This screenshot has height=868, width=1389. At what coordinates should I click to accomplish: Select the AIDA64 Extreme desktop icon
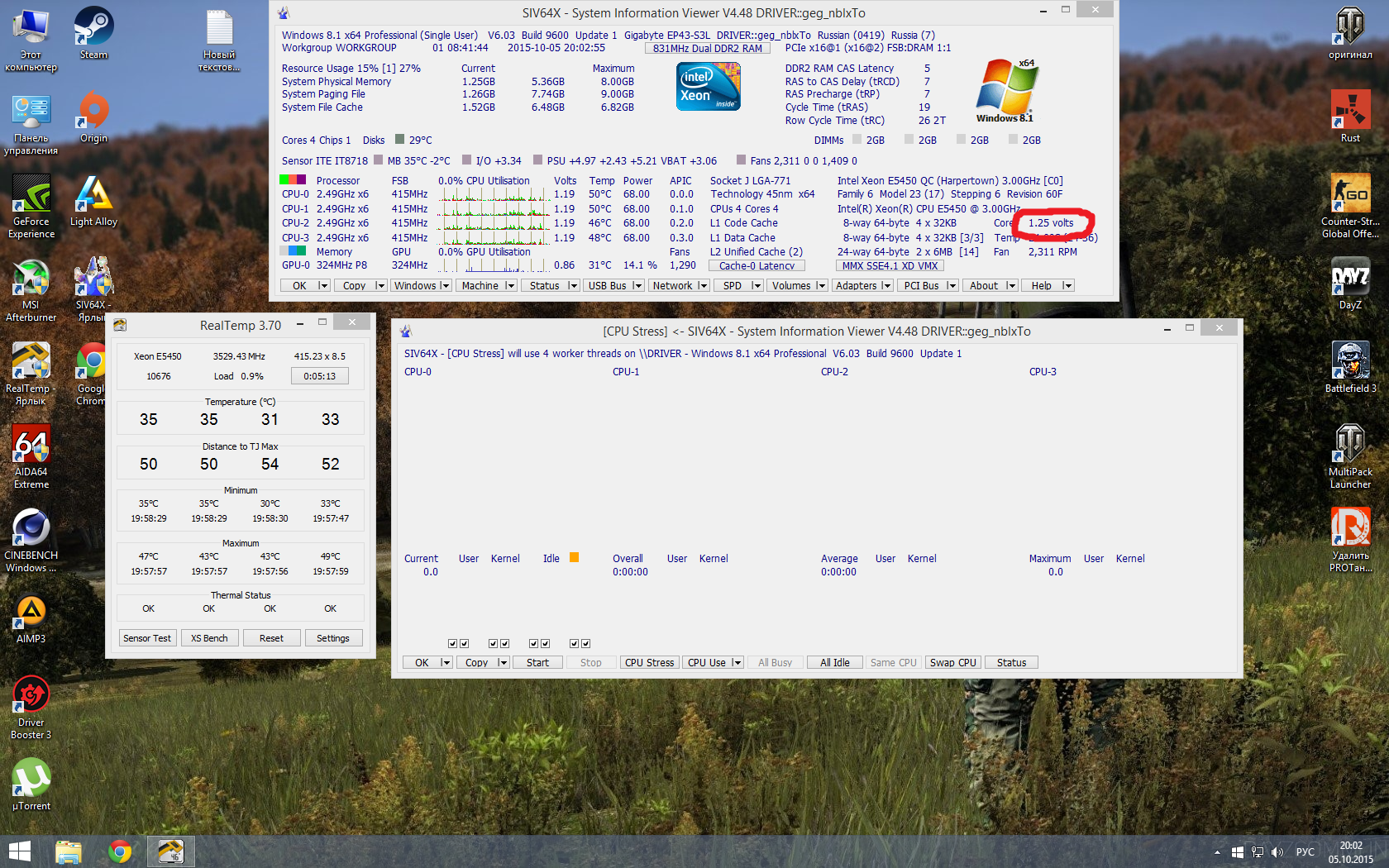[x=31, y=456]
